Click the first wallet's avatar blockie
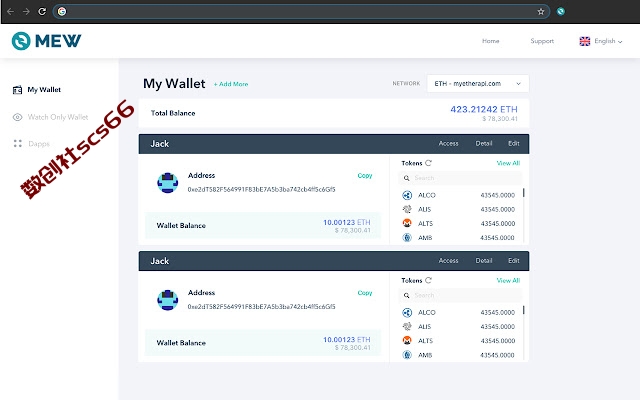Image resolution: width=640 pixels, height=400 pixels. click(x=168, y=183)
